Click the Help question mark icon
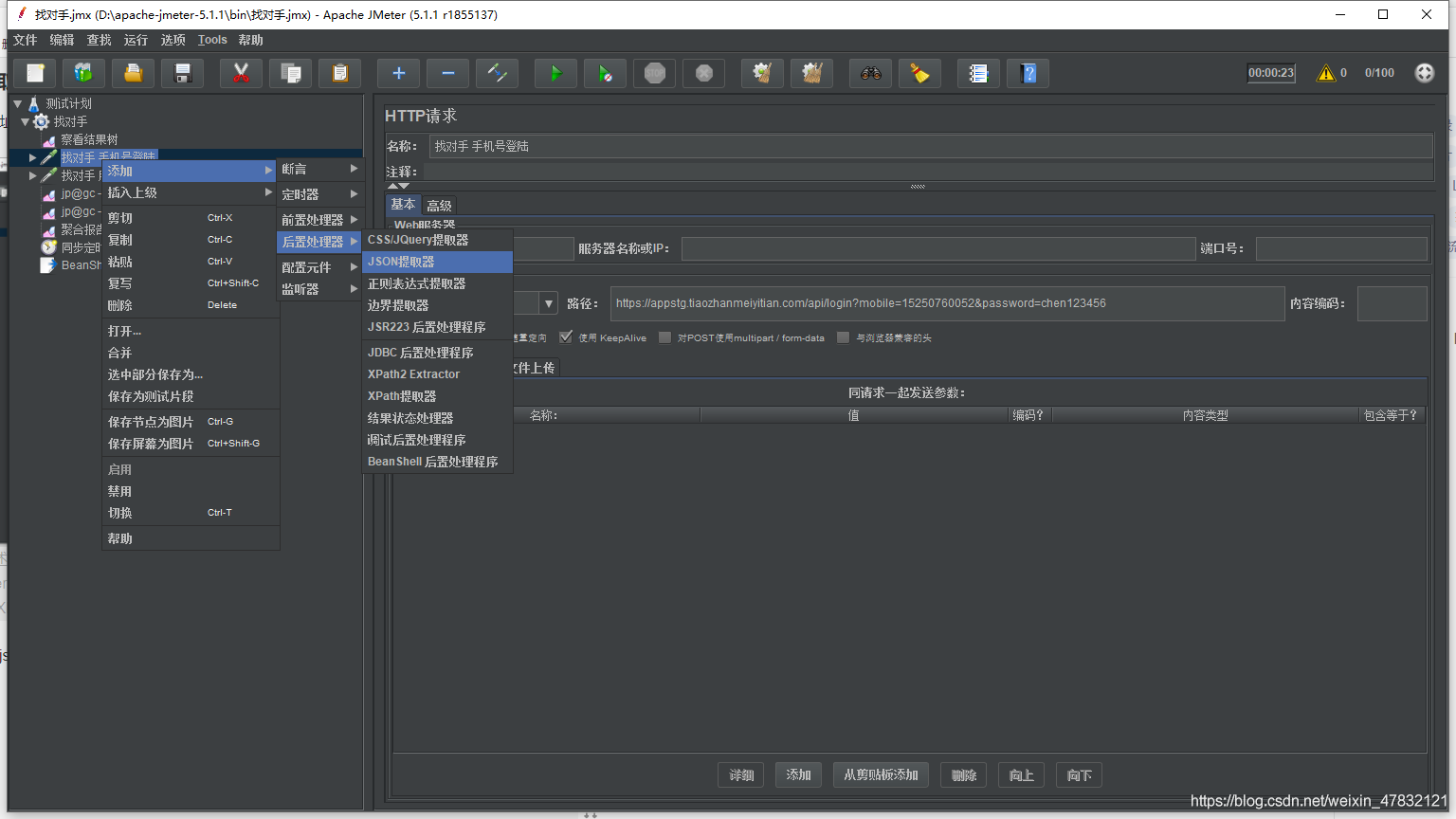The image size is (1456, 819). pos(1028,73)
